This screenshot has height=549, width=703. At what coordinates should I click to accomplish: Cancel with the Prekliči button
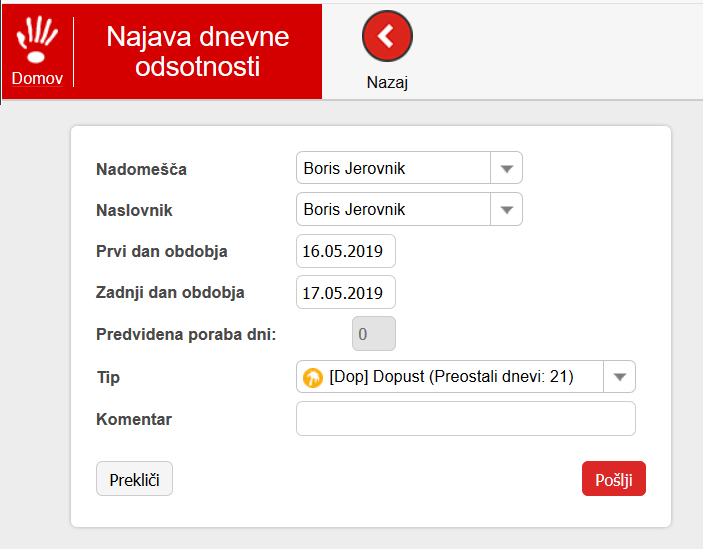(x=135, y=479)
